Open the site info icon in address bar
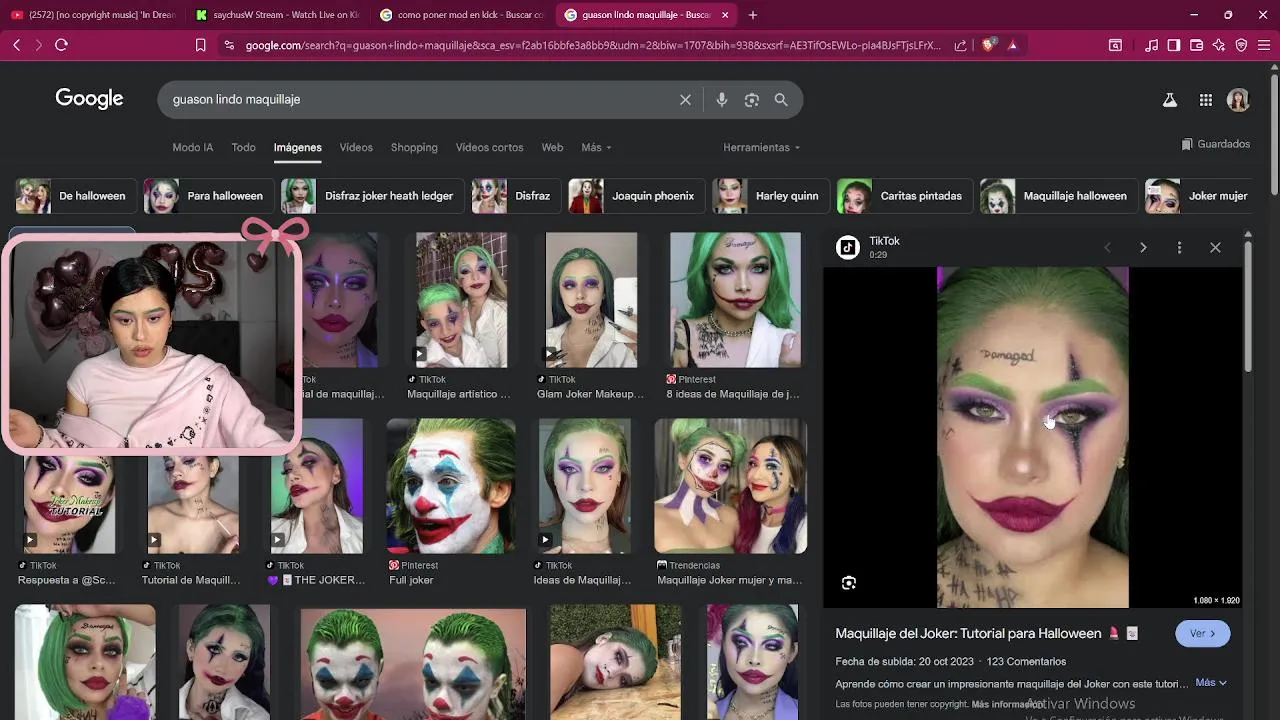1280x720 pixels. (230, 45)
